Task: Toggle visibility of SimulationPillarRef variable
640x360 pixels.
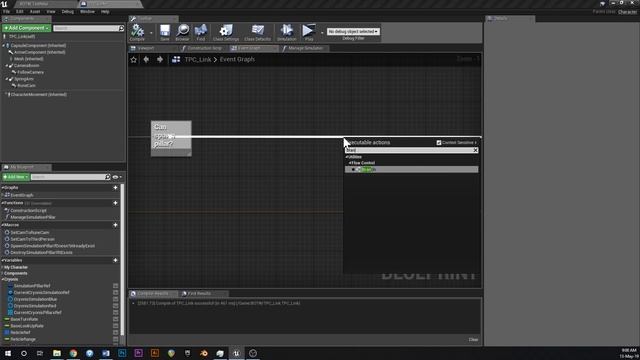Action: point(116,286)
